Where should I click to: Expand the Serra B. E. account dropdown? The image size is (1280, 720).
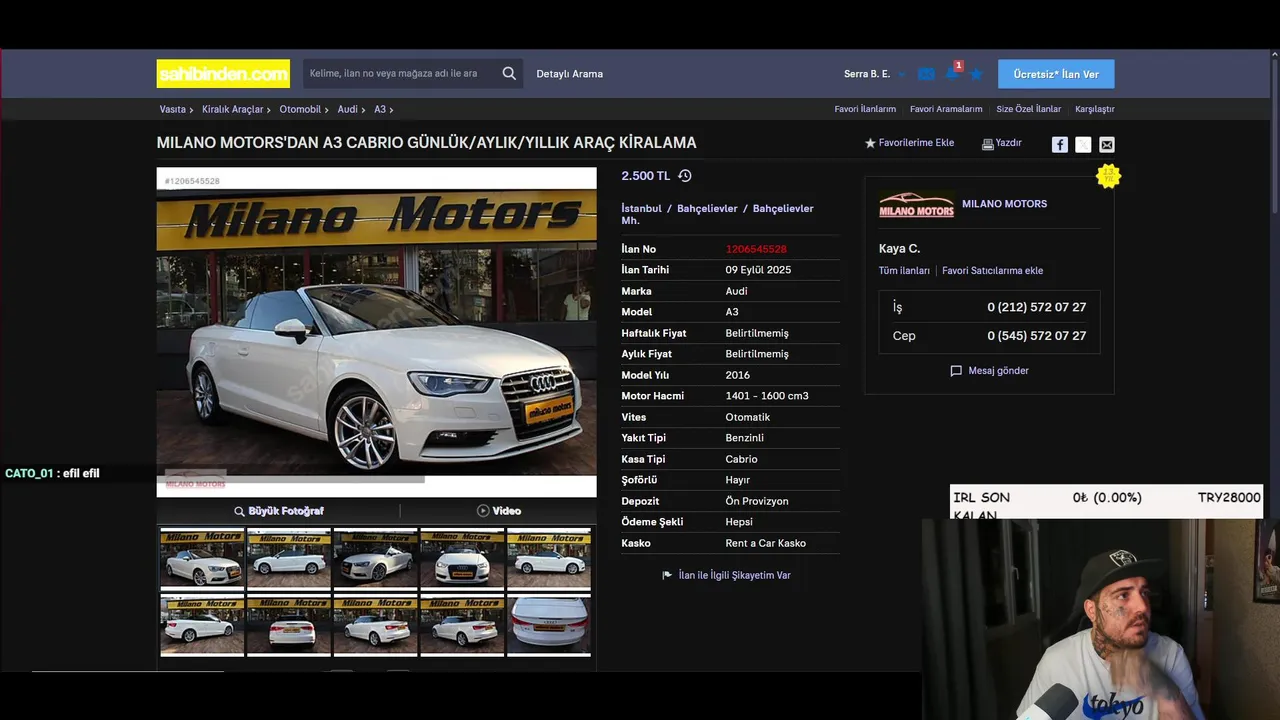click(902, 74)
